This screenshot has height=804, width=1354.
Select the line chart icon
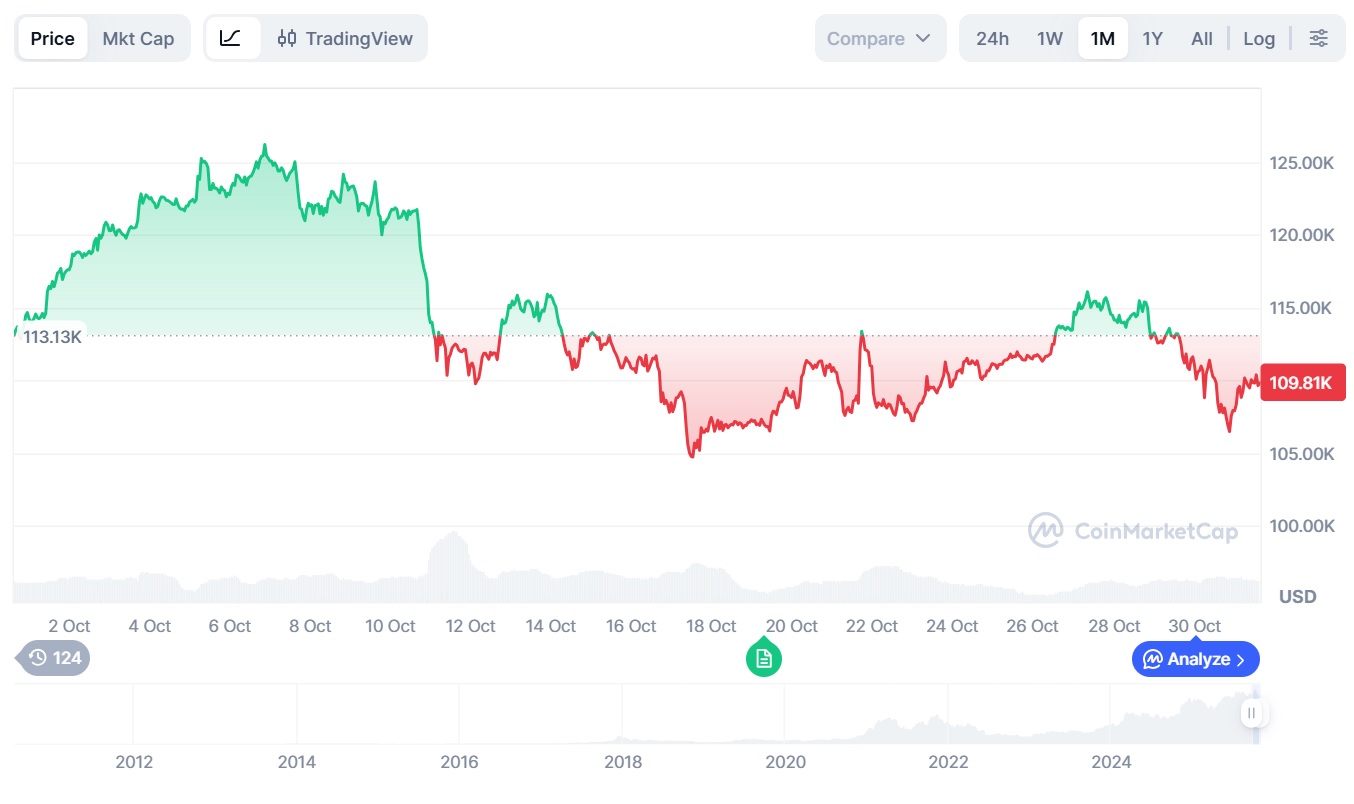(x=231, y=39)
